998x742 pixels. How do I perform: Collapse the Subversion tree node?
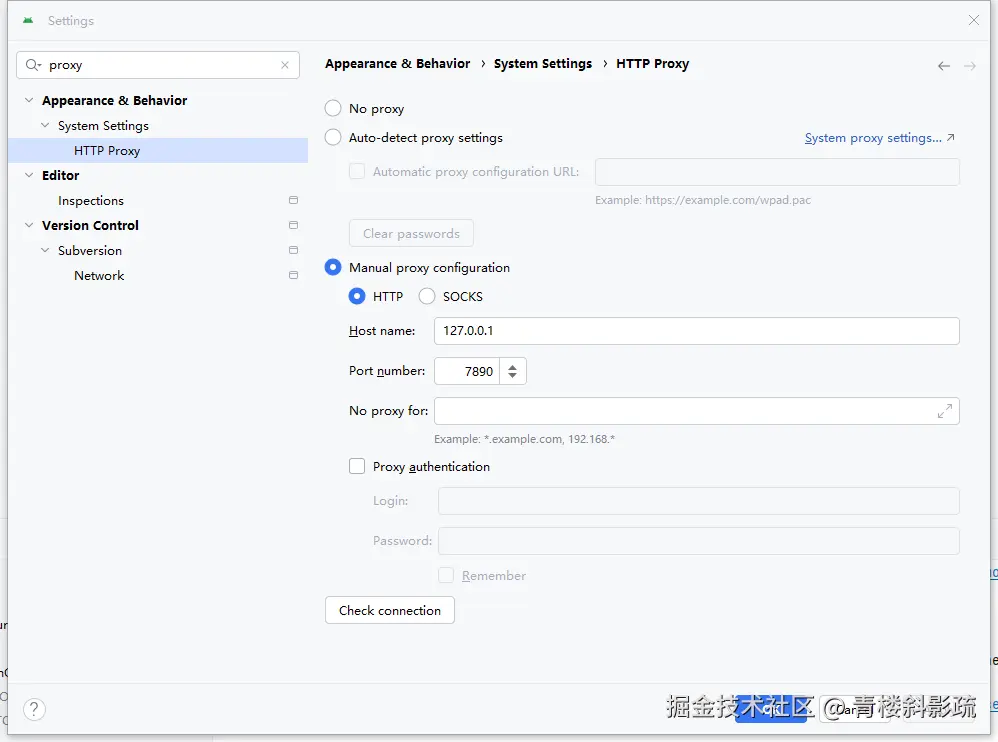pyautogui.click(x=45, y=251)
